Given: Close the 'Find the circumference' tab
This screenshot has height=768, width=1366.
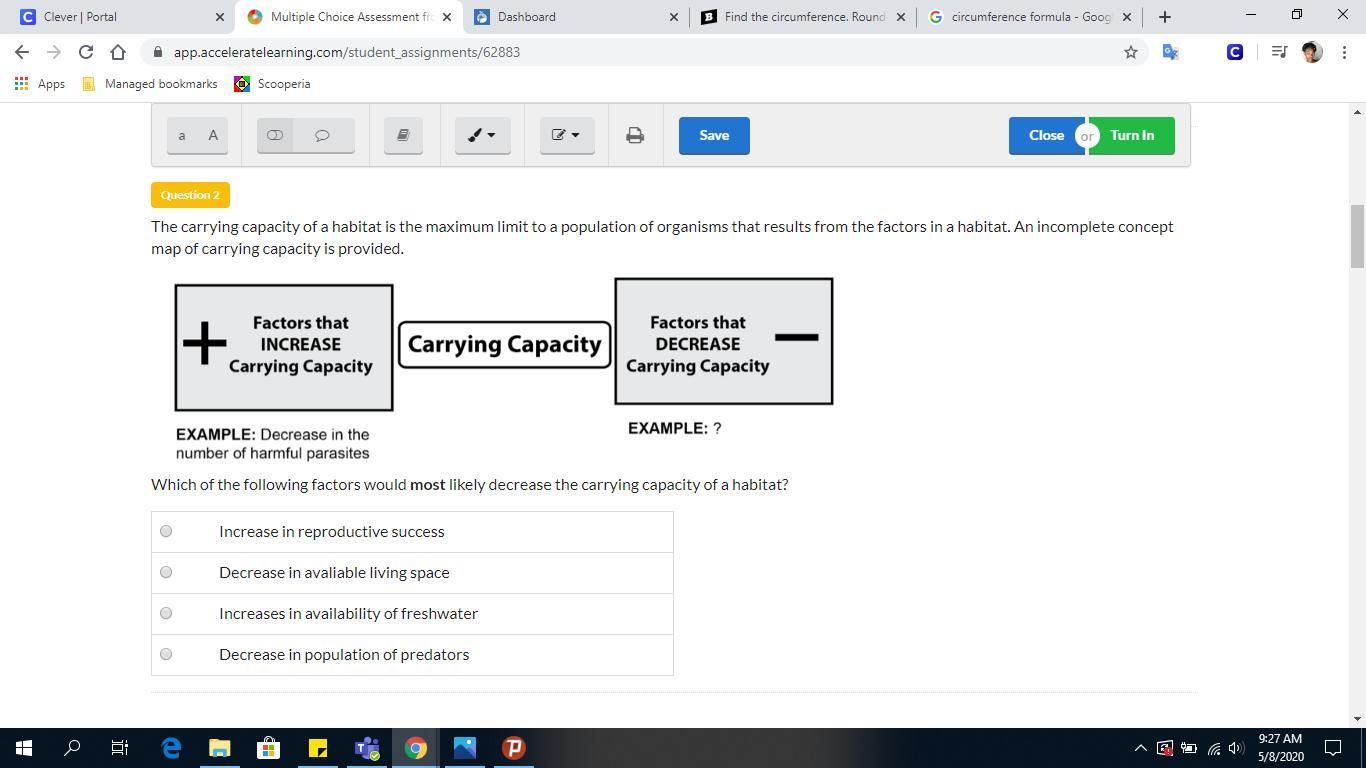Looking at the screenshot, I should [900, 17].
